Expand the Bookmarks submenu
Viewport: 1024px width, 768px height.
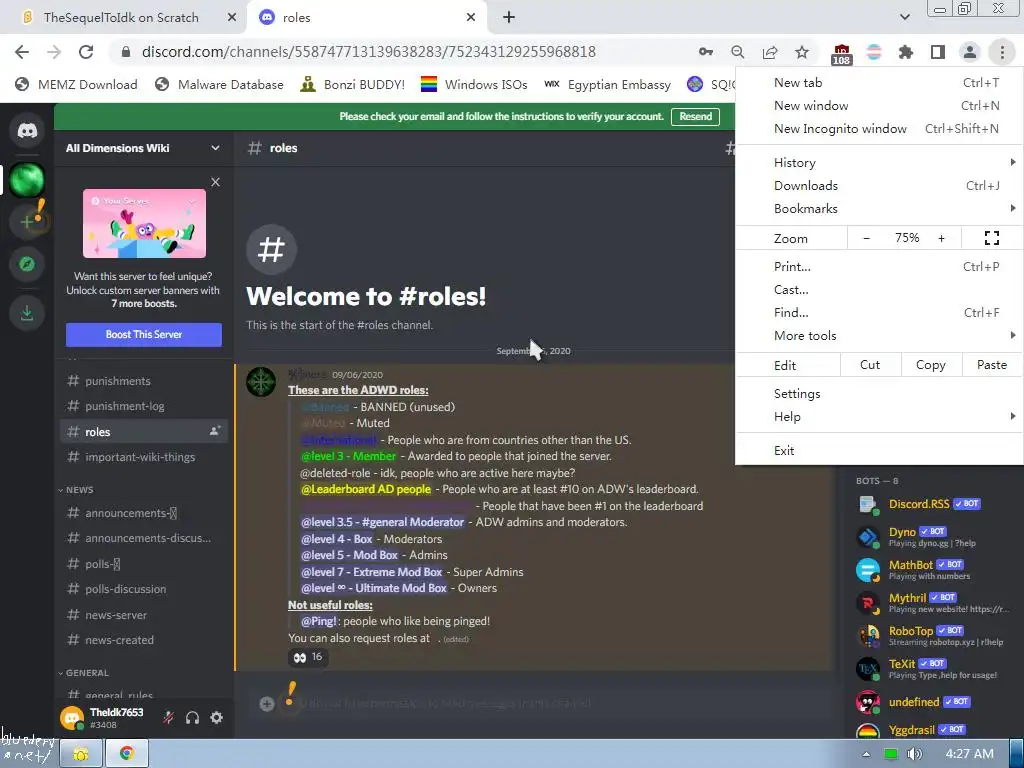[x=879, y=208]
